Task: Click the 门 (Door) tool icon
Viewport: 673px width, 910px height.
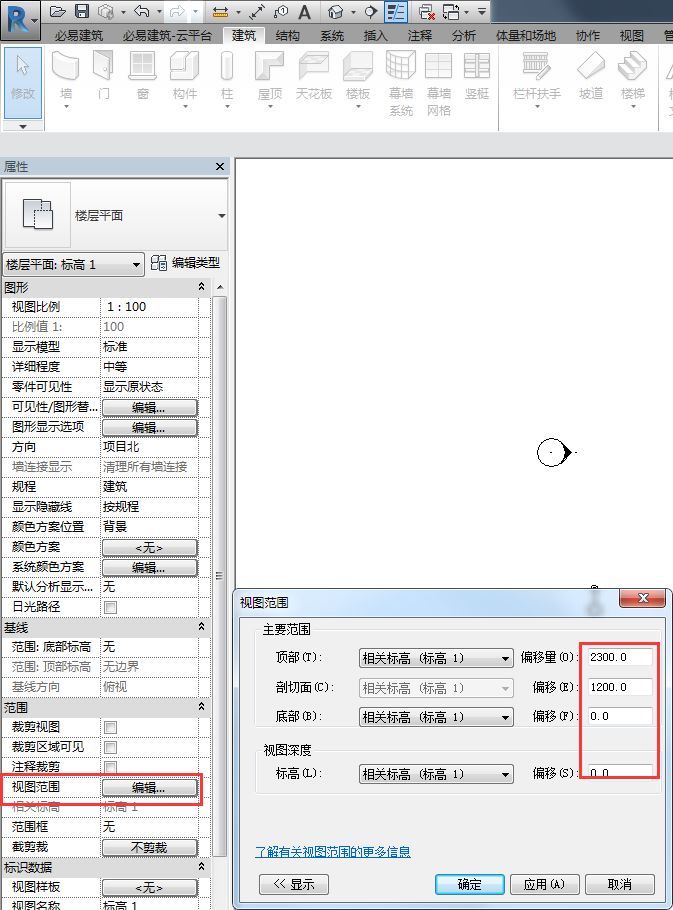Action: pyautogui.click(x=103, y=68)
